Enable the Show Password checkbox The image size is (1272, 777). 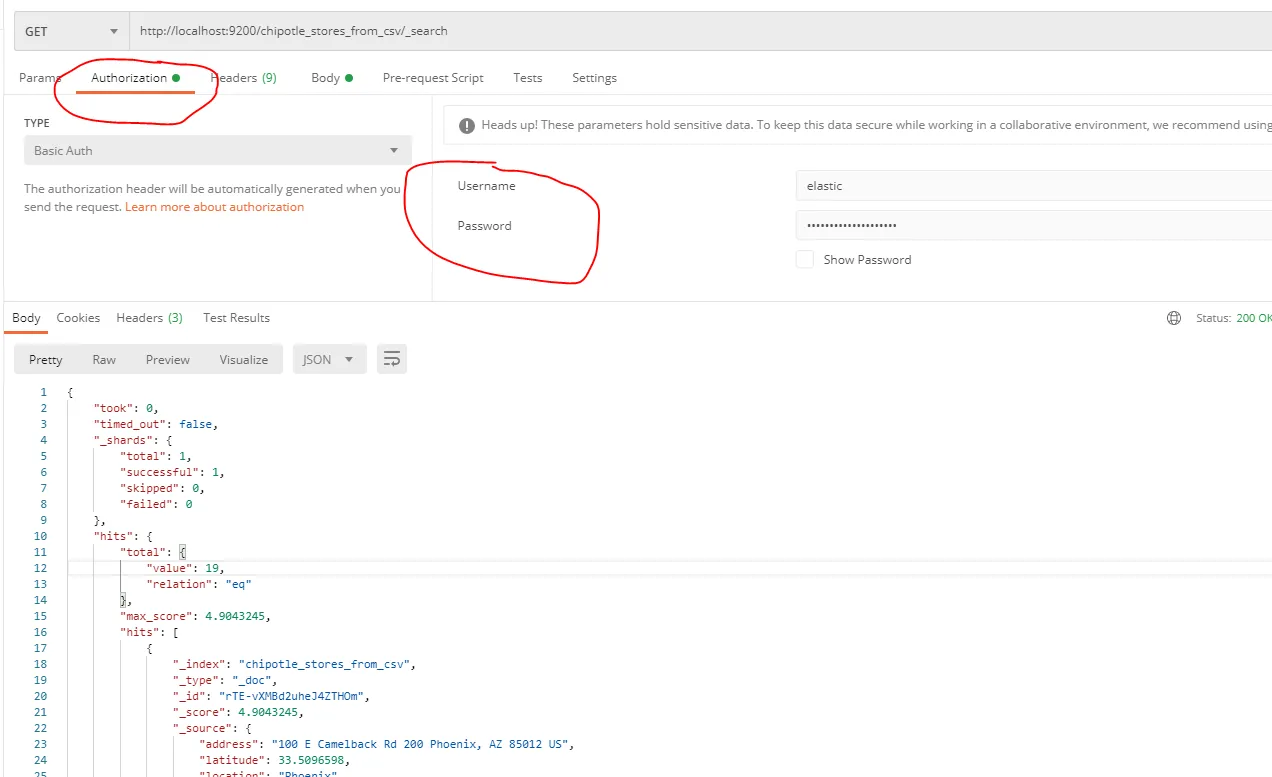(805, 260)
